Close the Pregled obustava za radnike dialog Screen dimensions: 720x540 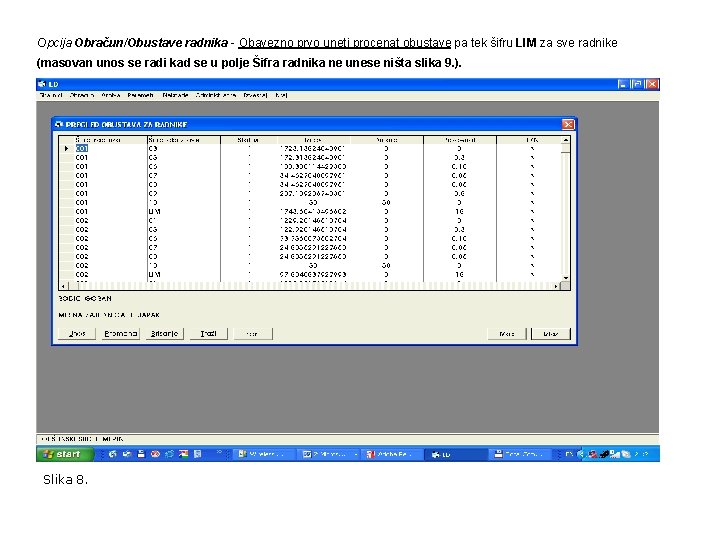coord(568,124)
